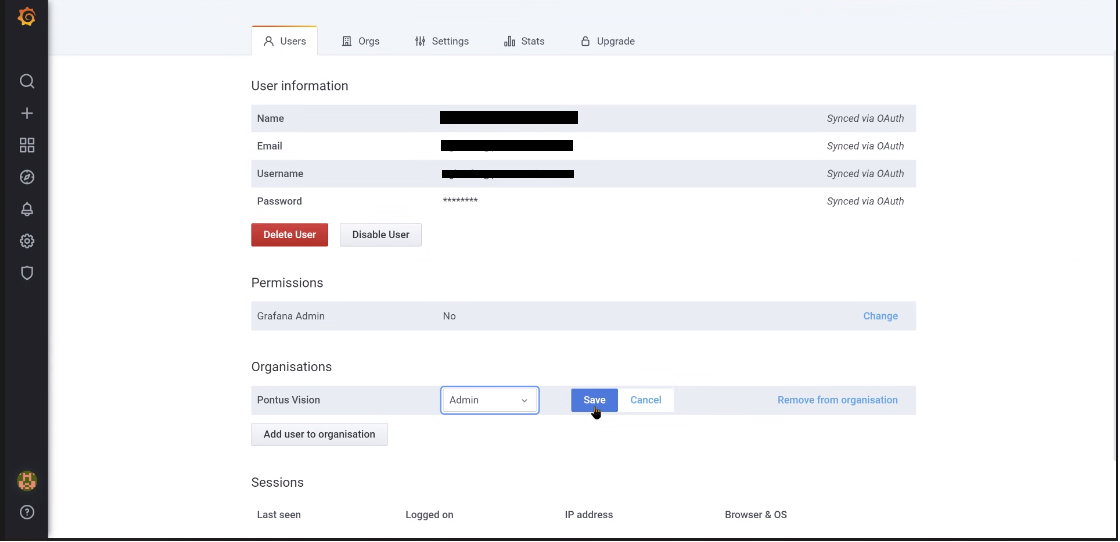Click the Password asterisks value

[460, 201]
